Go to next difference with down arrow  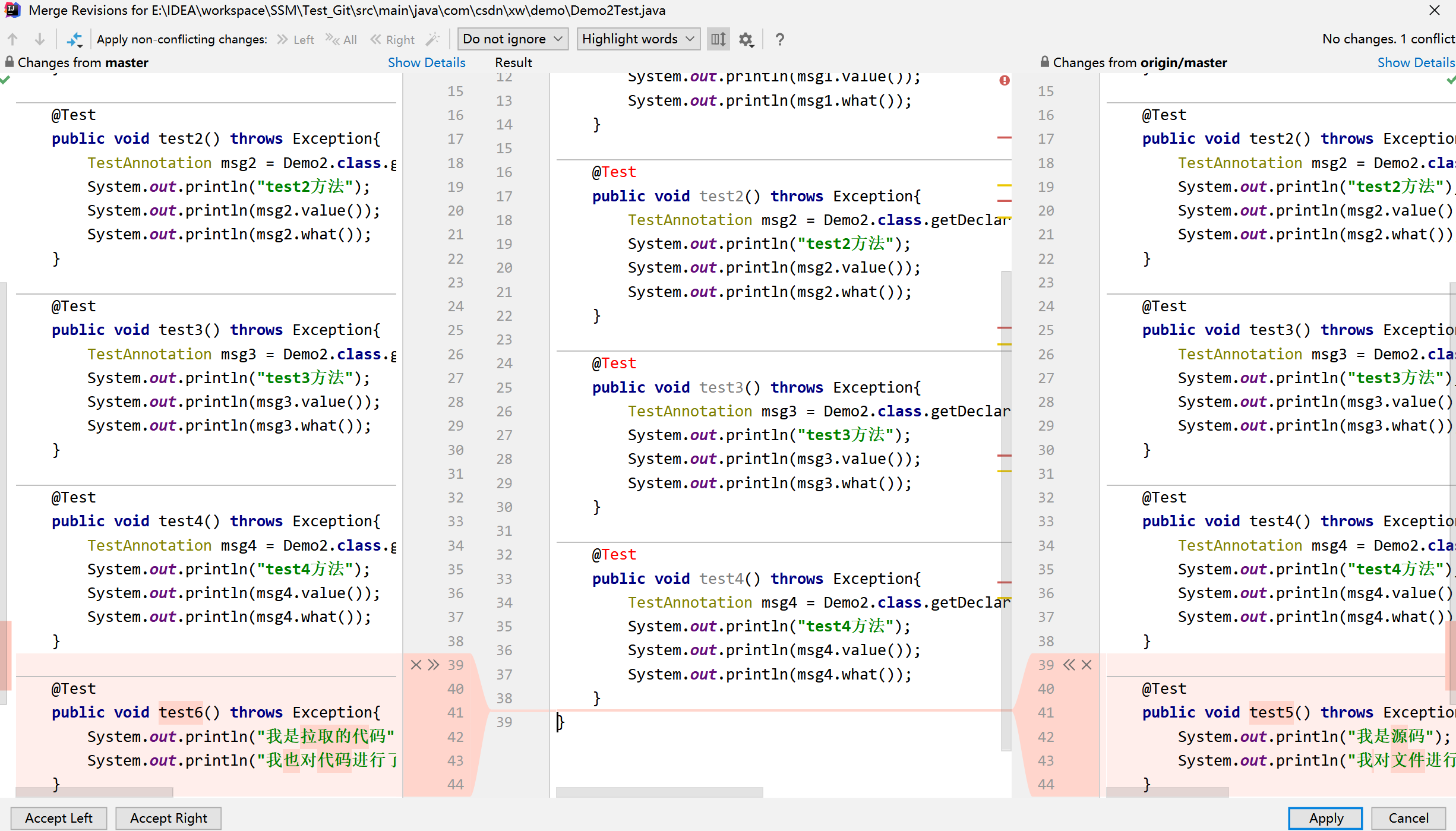click(40, 39)
